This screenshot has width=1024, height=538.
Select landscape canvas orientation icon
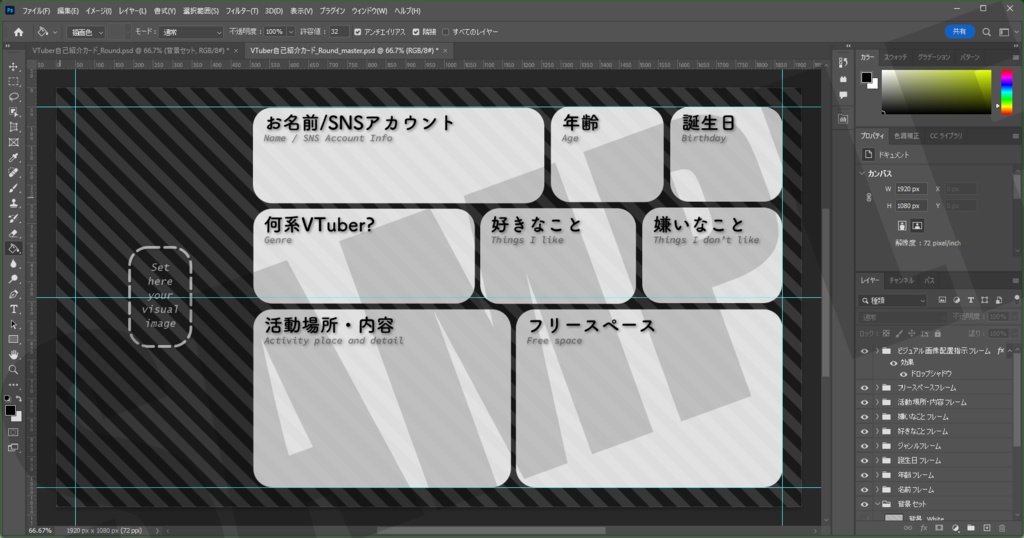(917, 226)
